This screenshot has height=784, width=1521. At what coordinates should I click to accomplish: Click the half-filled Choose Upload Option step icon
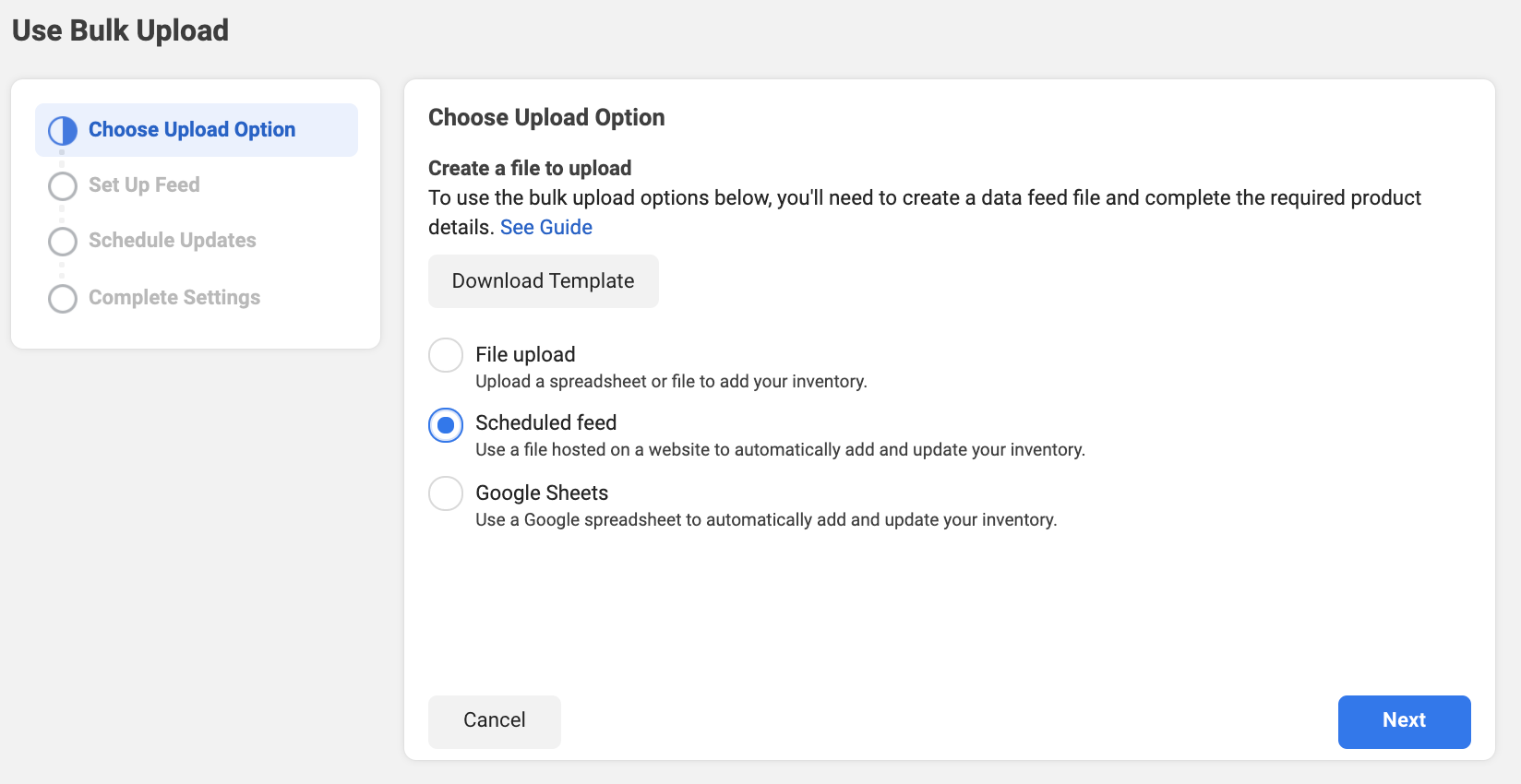(63, 131)
